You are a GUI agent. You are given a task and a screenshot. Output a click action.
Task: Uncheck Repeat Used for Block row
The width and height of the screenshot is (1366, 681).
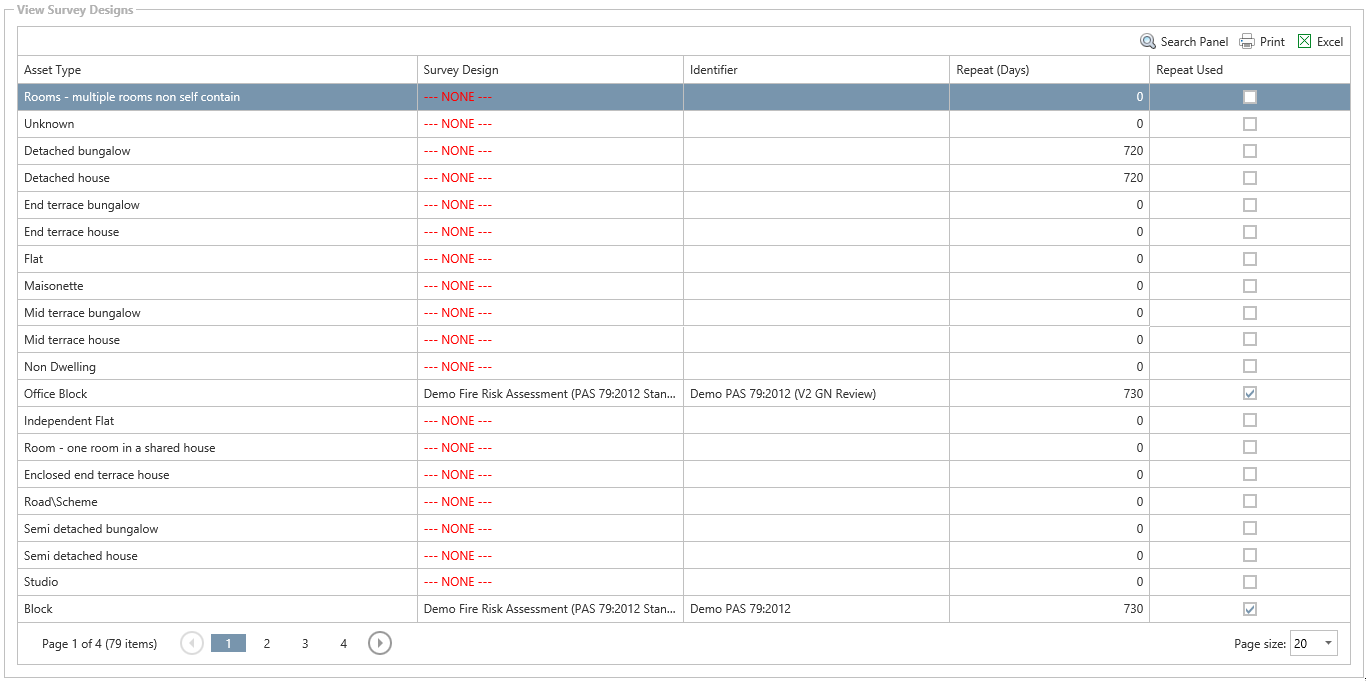(x=1250, y=609)
